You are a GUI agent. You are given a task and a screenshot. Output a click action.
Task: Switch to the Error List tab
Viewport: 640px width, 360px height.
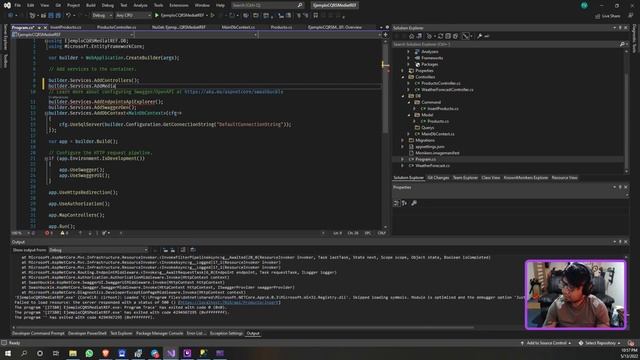[196, 333]
